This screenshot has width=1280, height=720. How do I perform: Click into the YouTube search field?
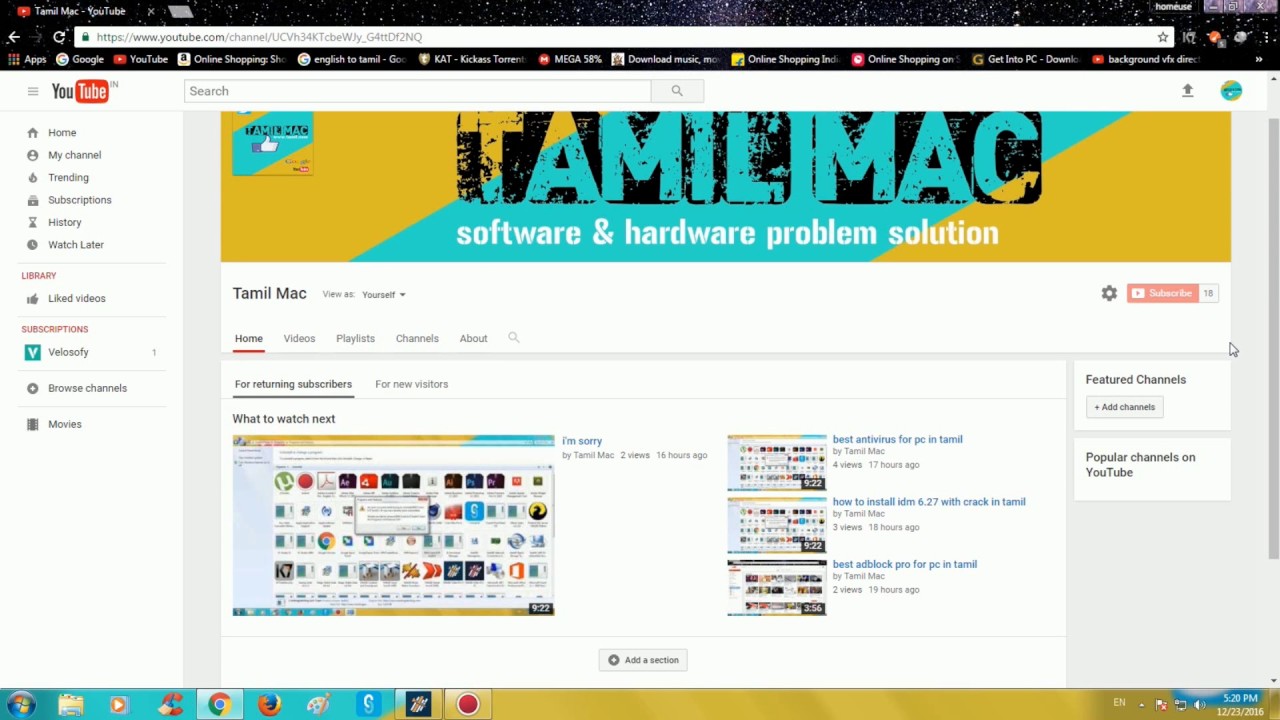418,91
